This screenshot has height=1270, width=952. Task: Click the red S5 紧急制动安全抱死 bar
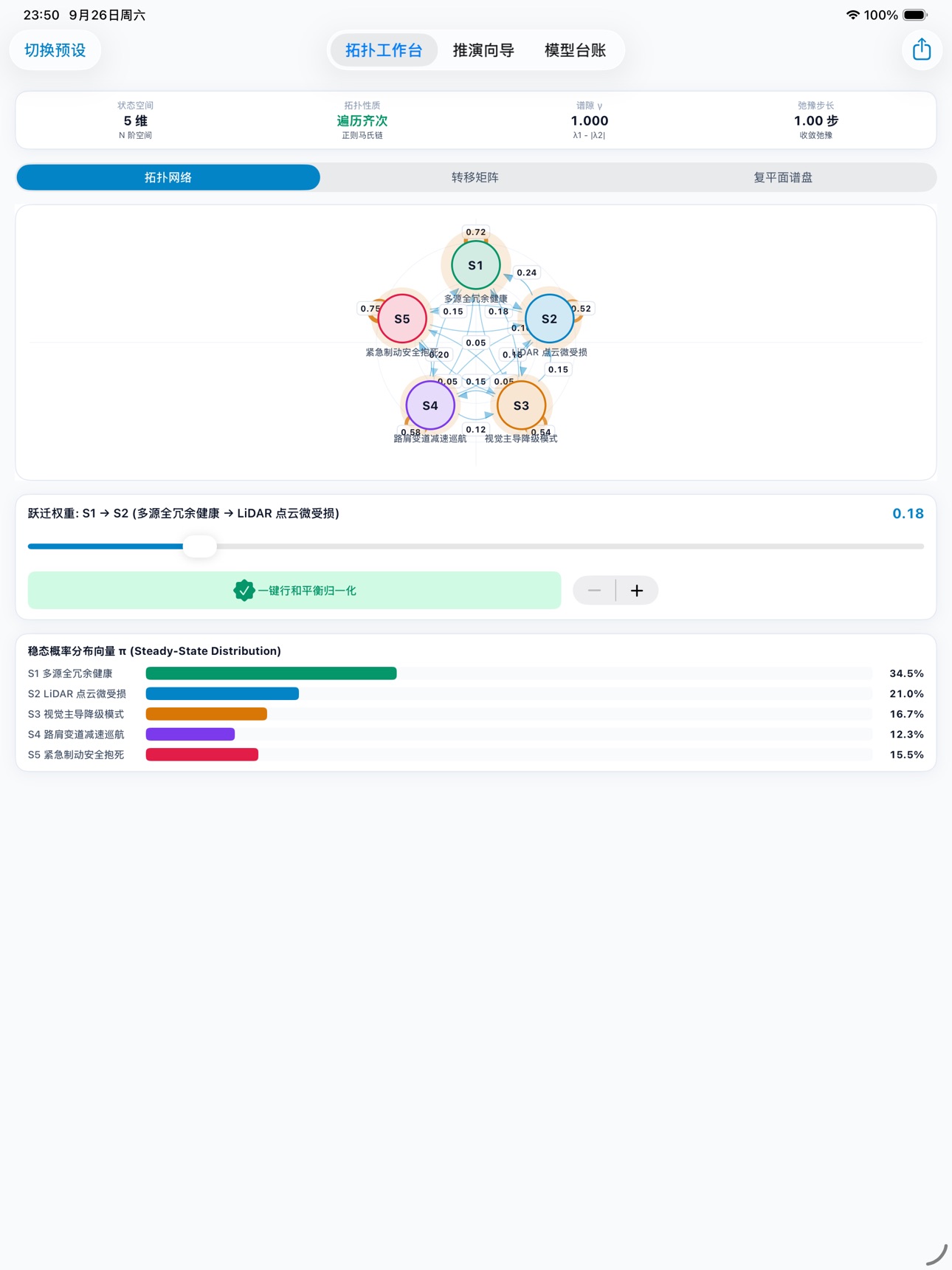point(202,755)
